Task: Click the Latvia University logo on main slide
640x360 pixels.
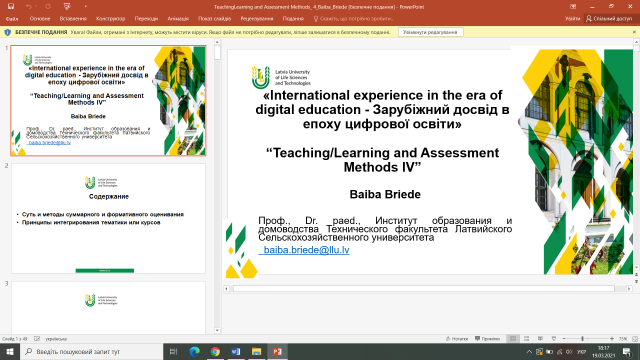Action: tap(281, 78)
